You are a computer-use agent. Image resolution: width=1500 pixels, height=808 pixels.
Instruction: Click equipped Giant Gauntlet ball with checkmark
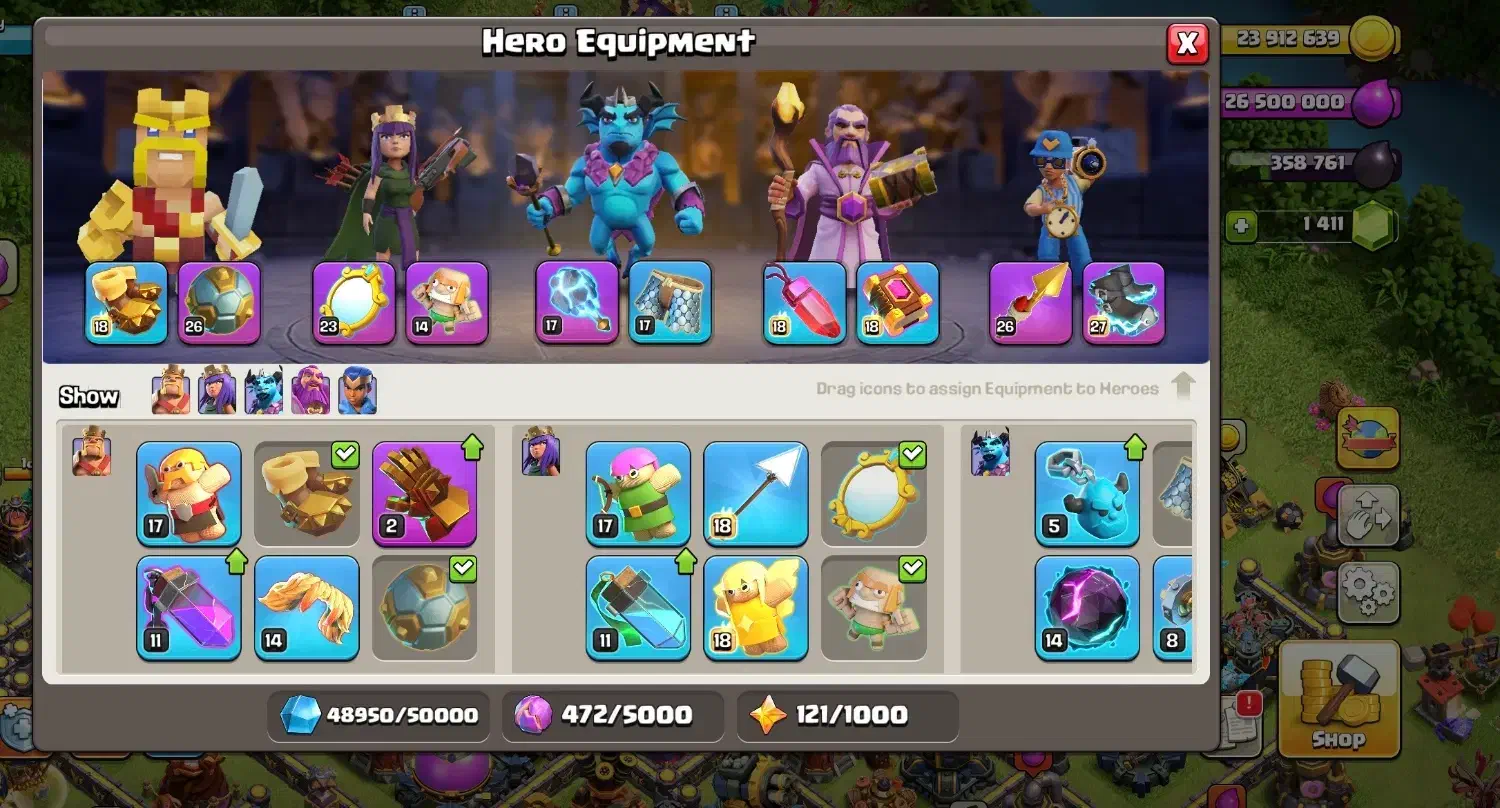[x=424, y=608]
